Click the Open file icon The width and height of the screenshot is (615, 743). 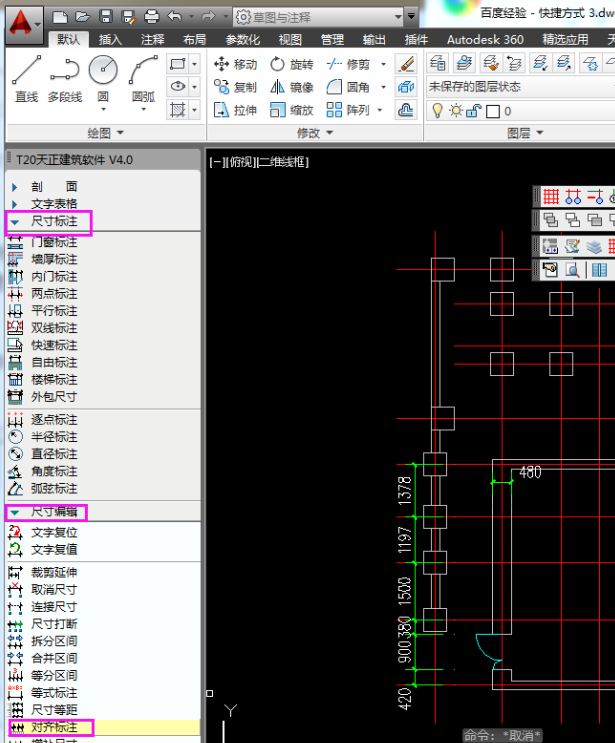pyautogui.click(x=83, y=18)
